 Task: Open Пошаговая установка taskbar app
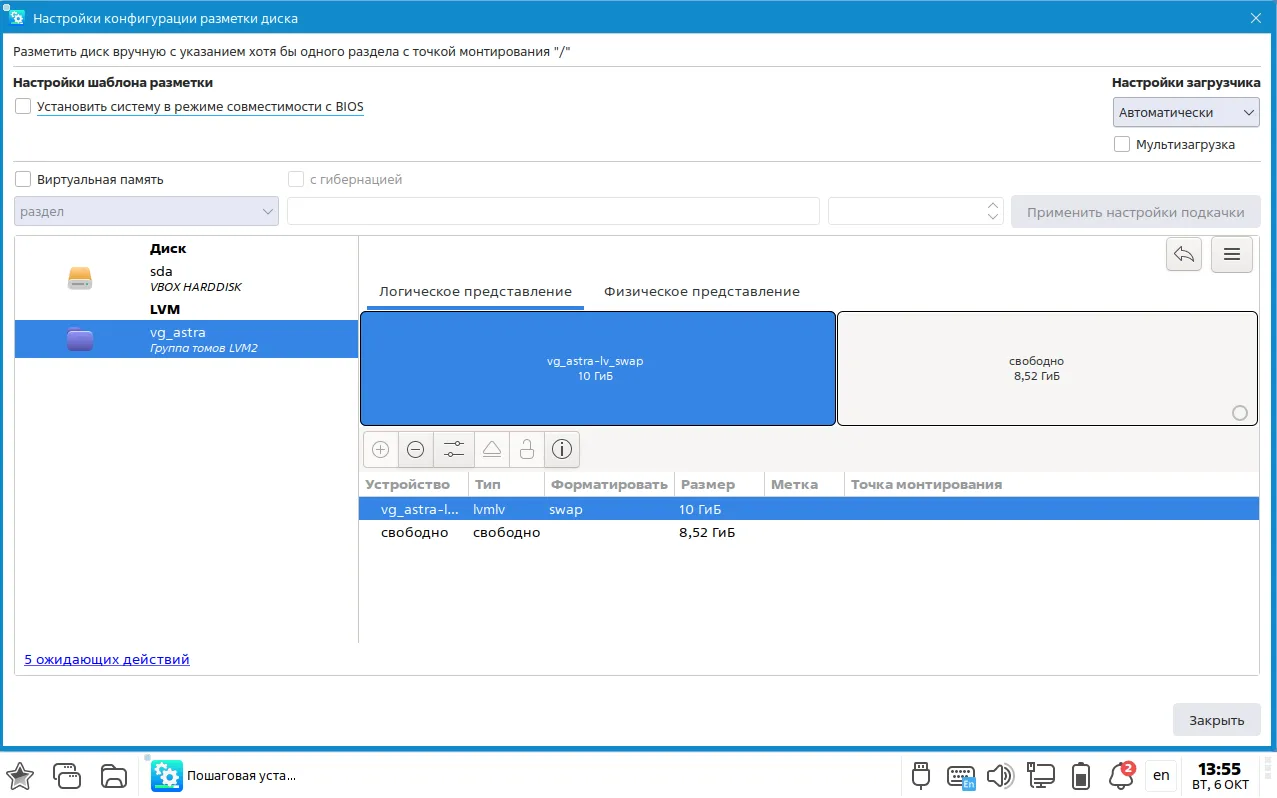225,775
